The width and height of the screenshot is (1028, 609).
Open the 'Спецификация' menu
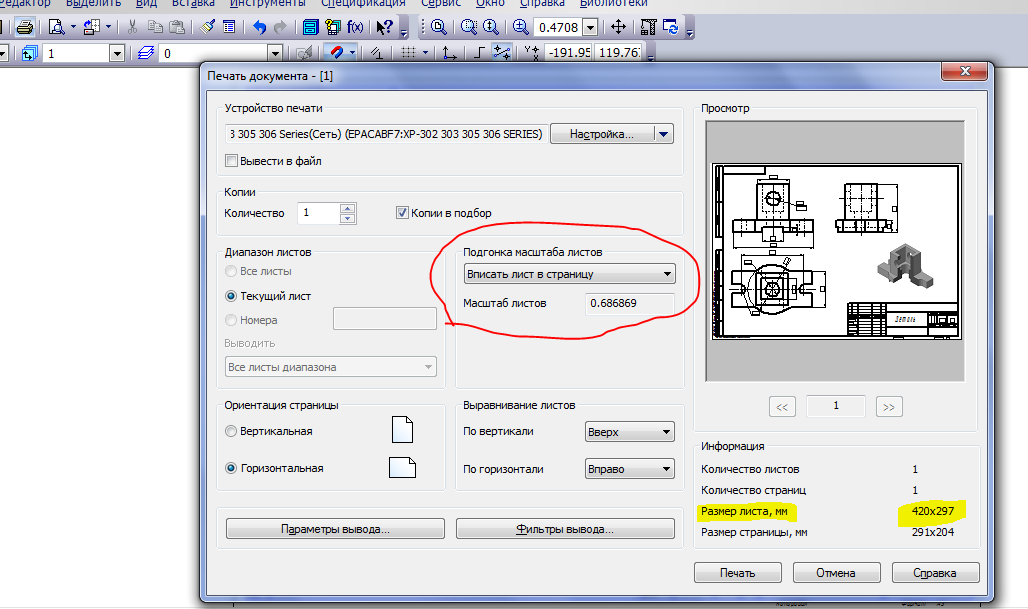tap(363, 3)
